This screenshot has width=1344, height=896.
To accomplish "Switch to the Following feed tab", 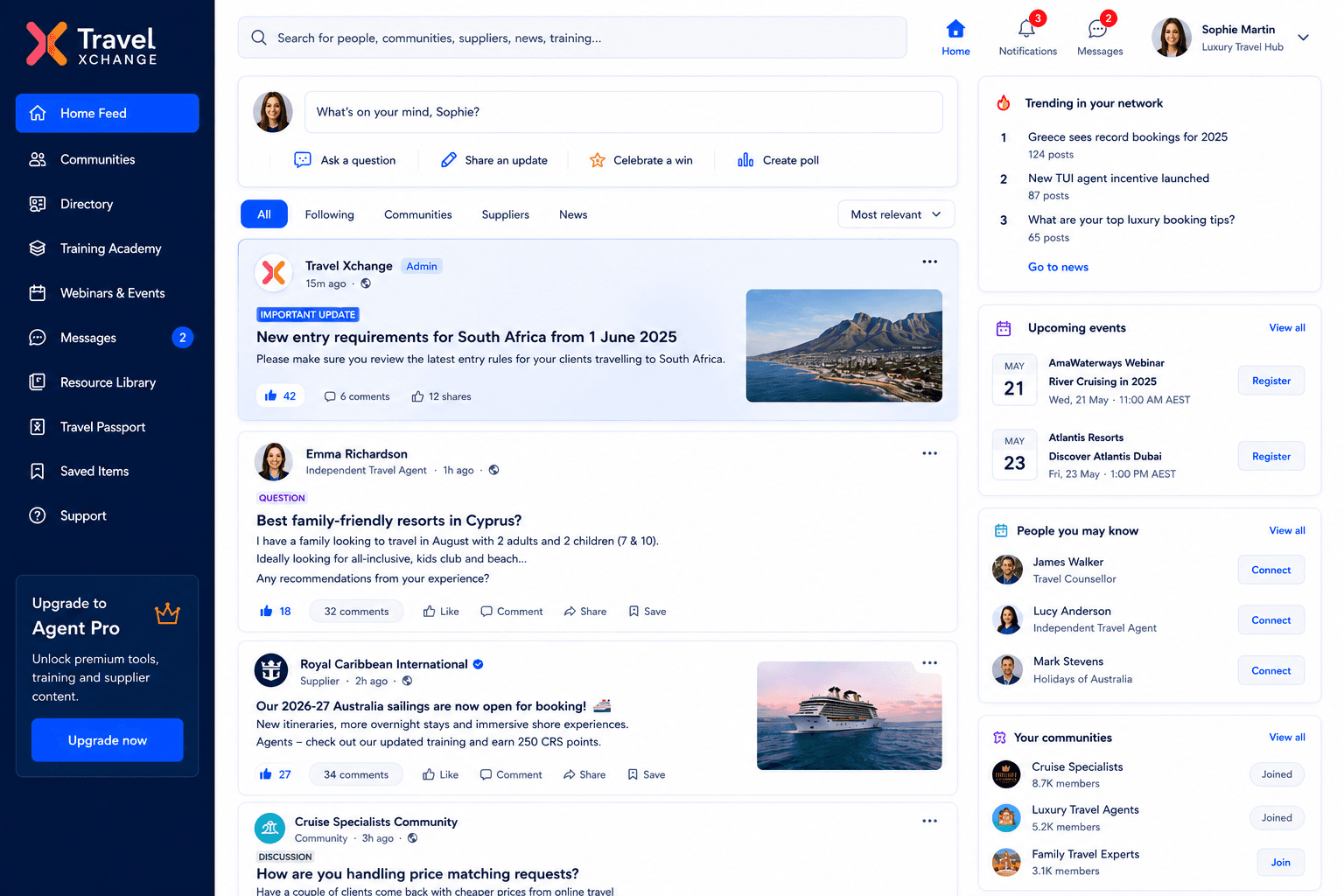I will point(330,214).
